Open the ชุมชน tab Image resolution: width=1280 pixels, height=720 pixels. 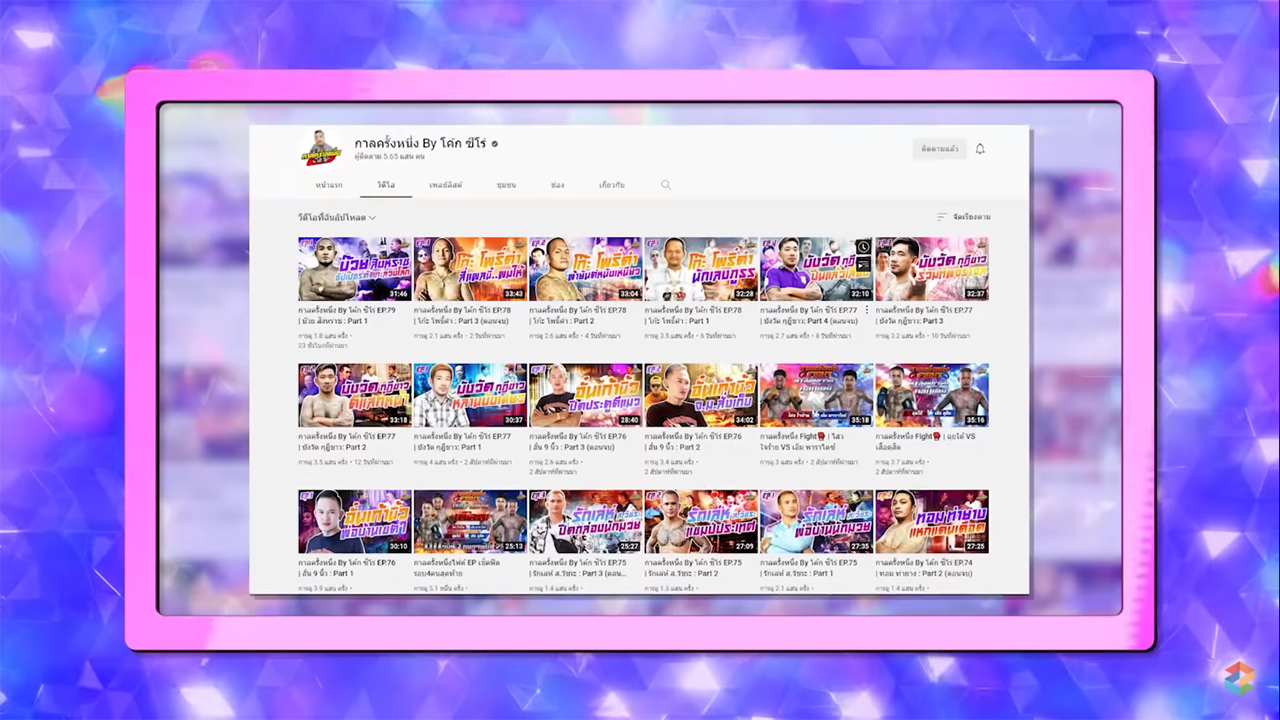point(506,185)
